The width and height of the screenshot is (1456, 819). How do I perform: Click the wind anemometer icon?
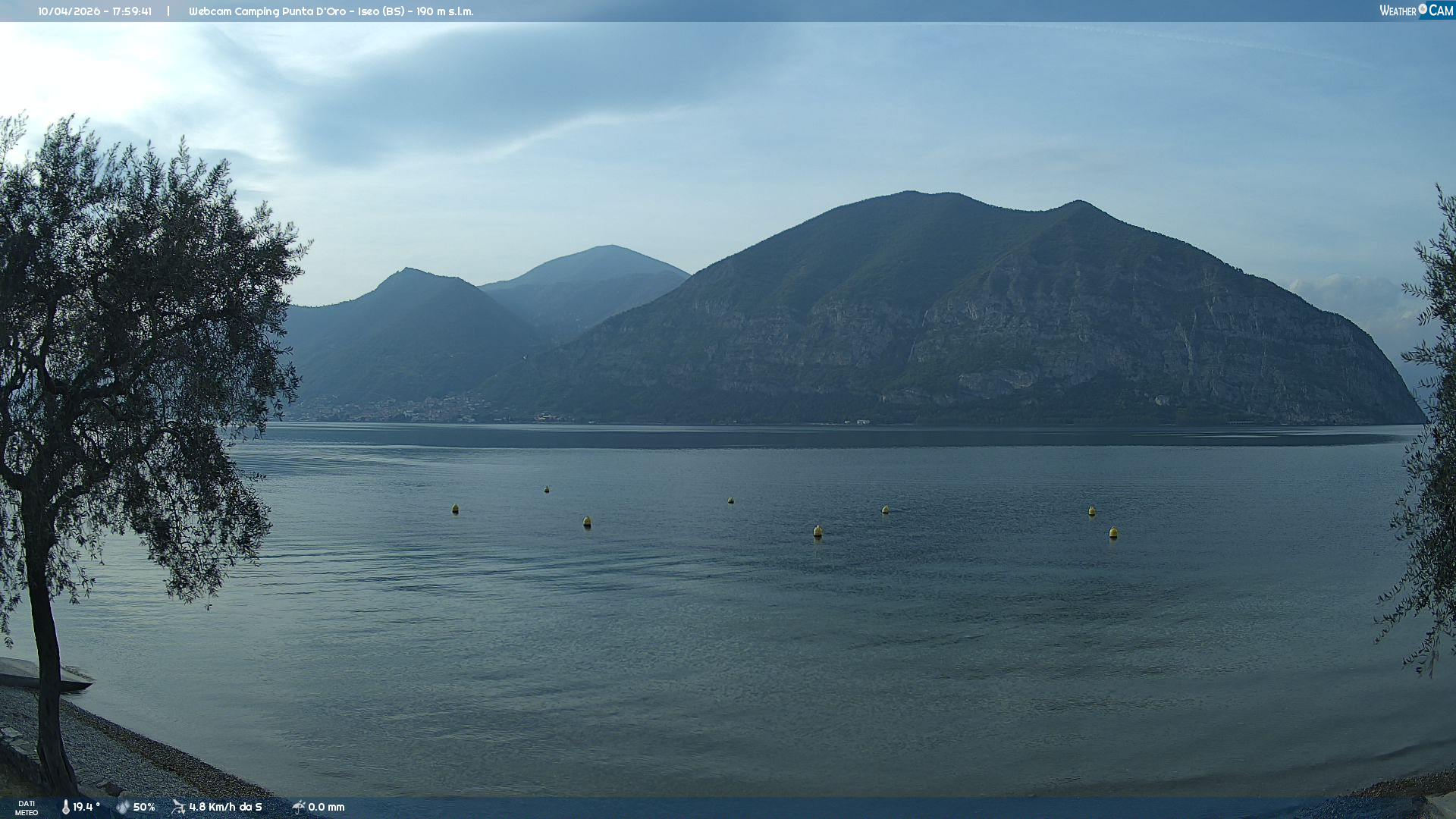coord(178,807)
